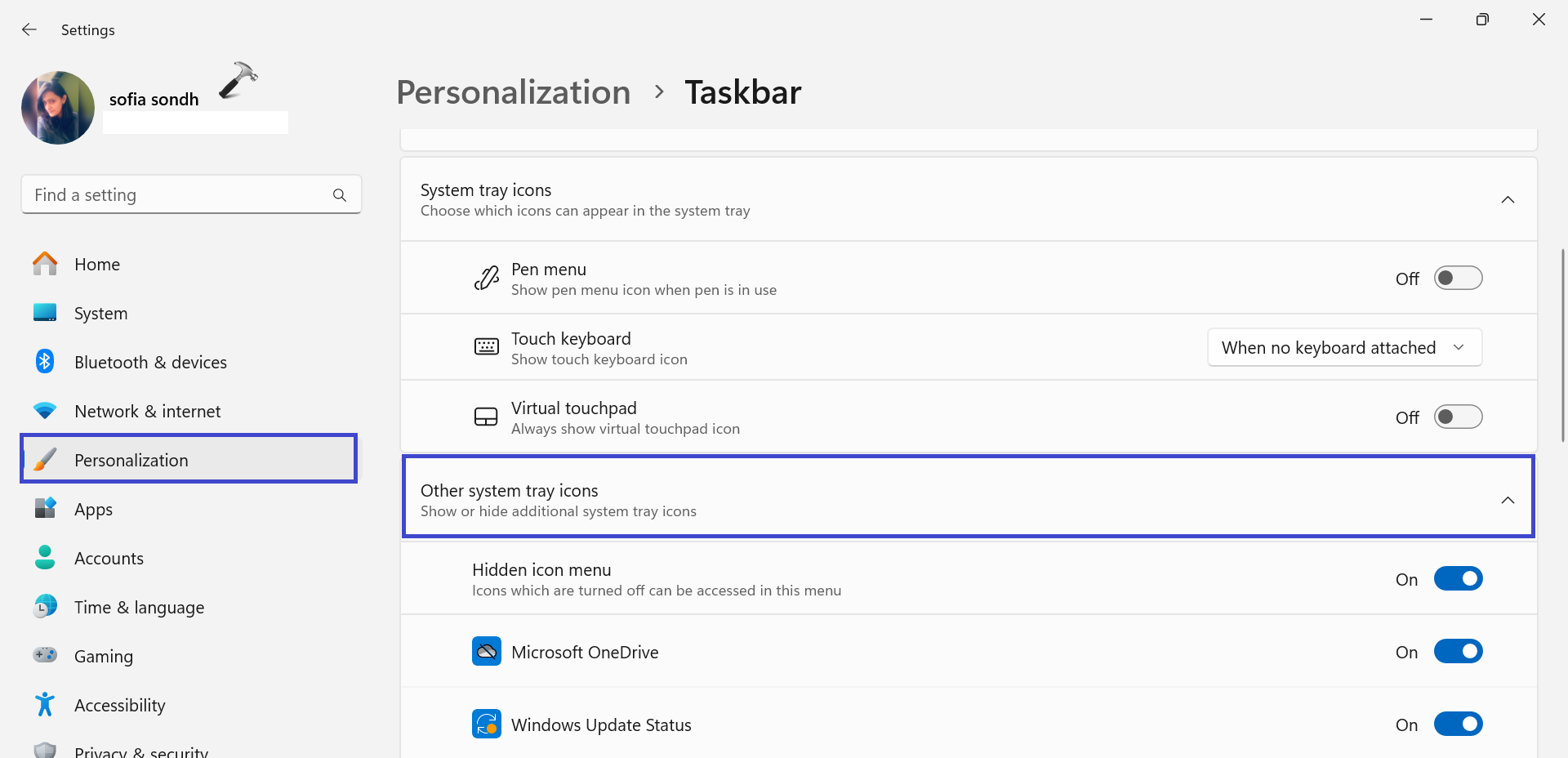This screenshot has width=1568, height=758.
Task: Turn on the Pen menu toggle
Action: click(x=1458, y=279)
